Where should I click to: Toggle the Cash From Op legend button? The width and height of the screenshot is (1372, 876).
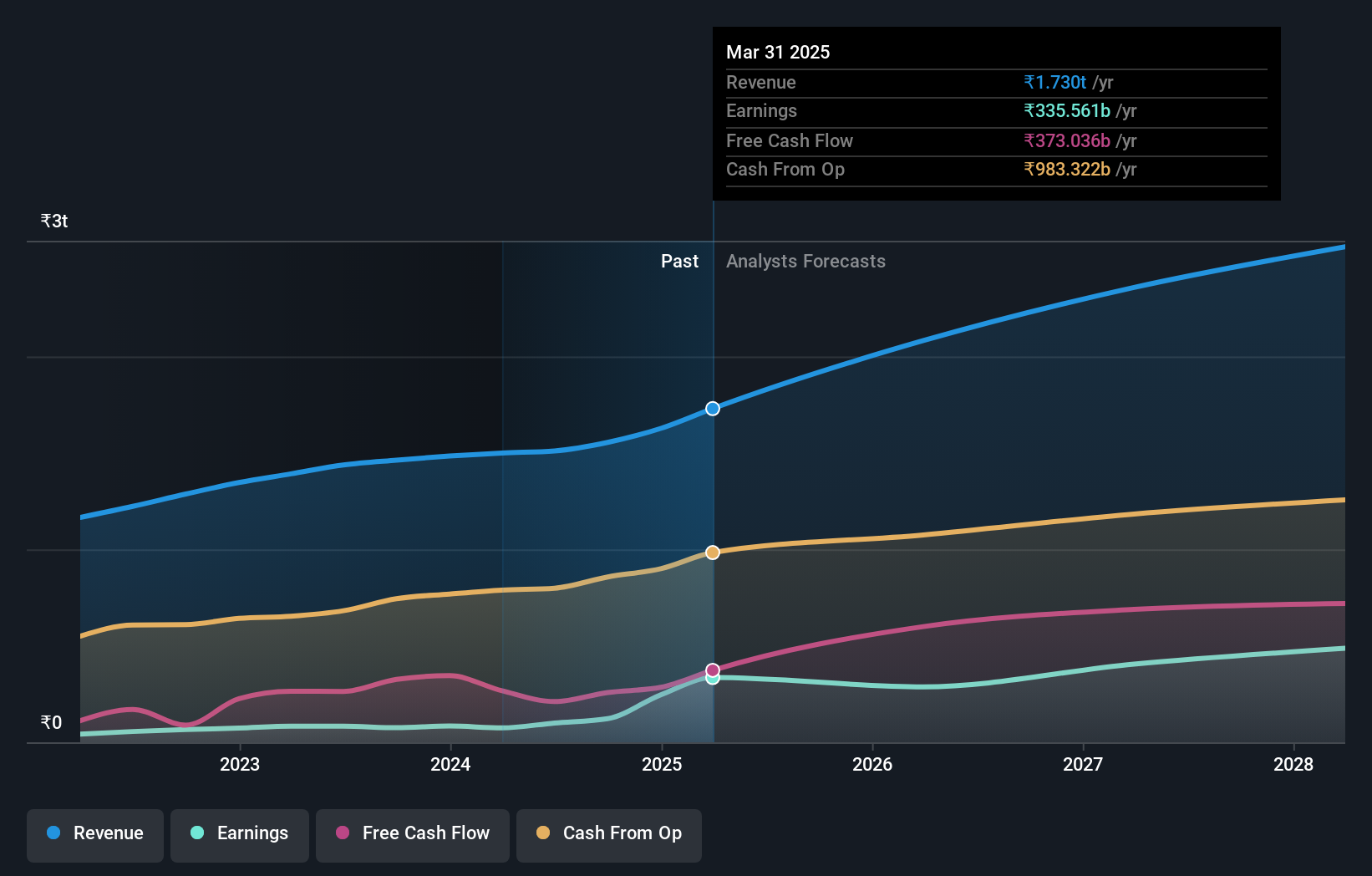[x=609, y=835]
